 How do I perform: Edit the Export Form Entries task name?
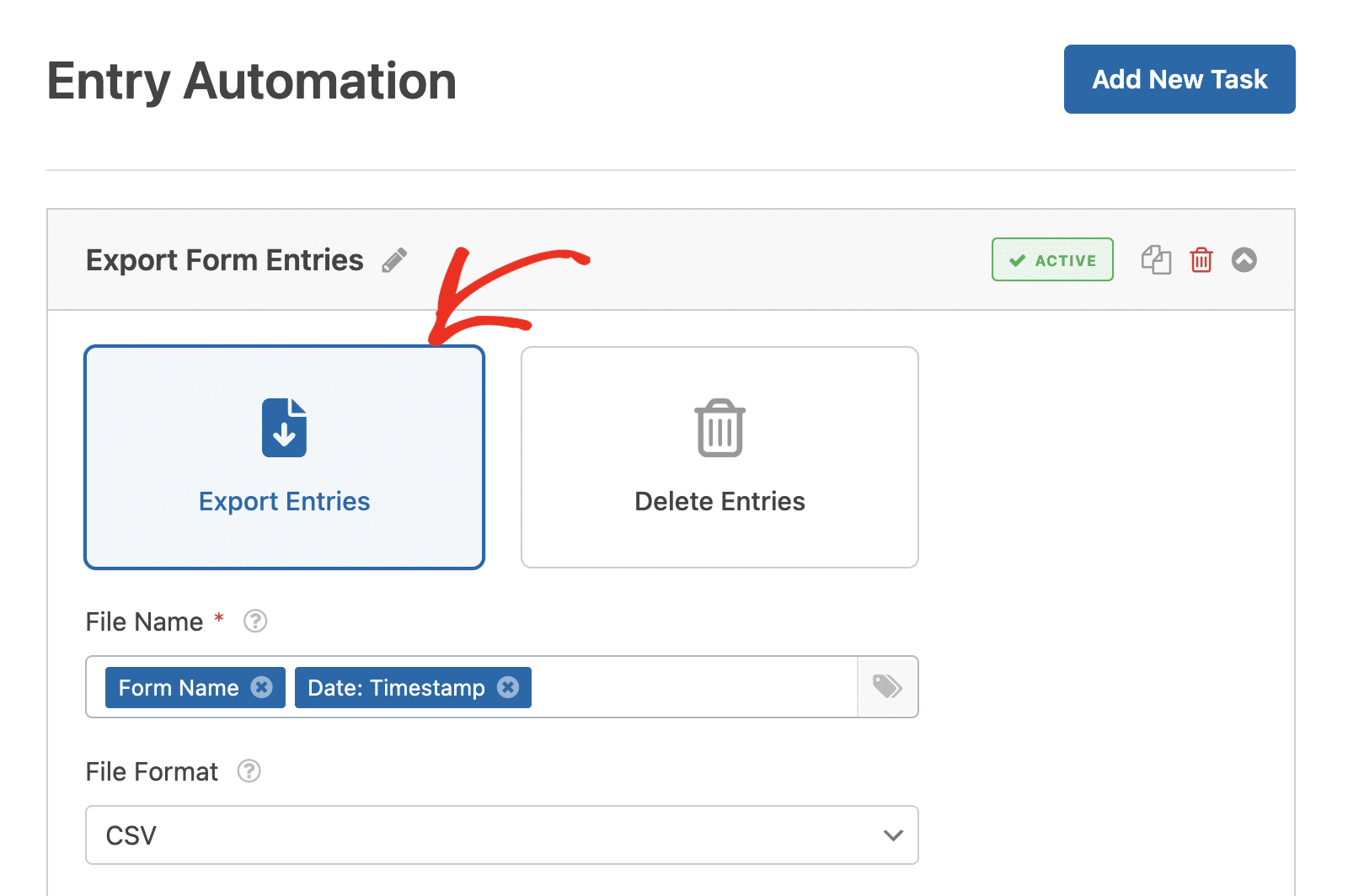pyautogui.click(x=394, y=260)
